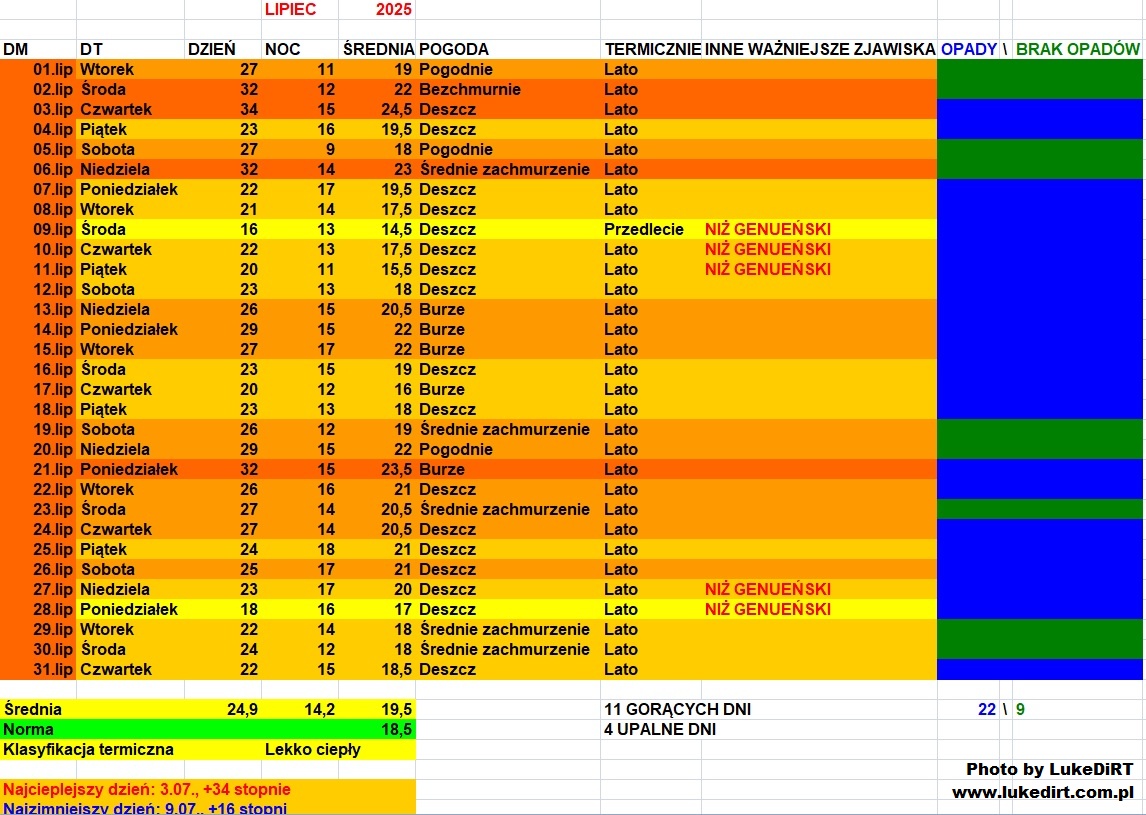Click NIŻ GENUEŃSKI in the 11.lip row
1146x815 pixels.
coord(767,269)
